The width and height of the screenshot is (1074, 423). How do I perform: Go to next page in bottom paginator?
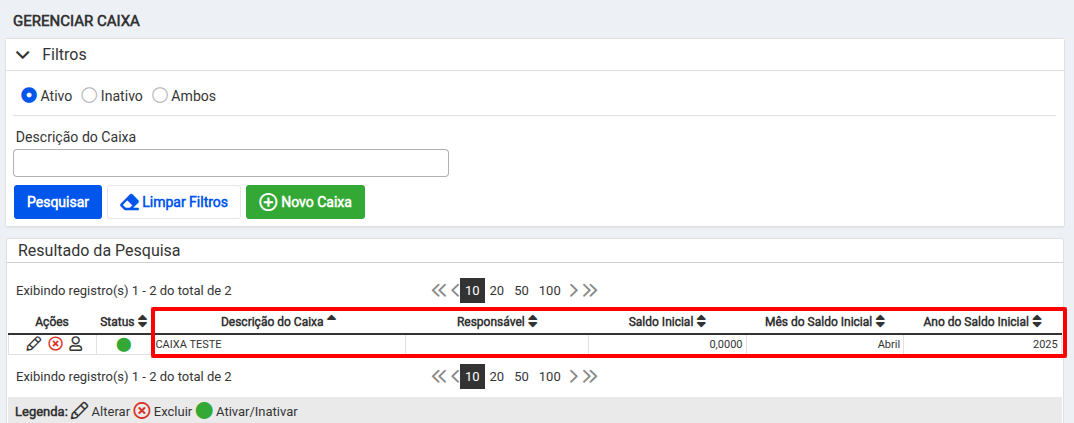(x=574, y=376)
